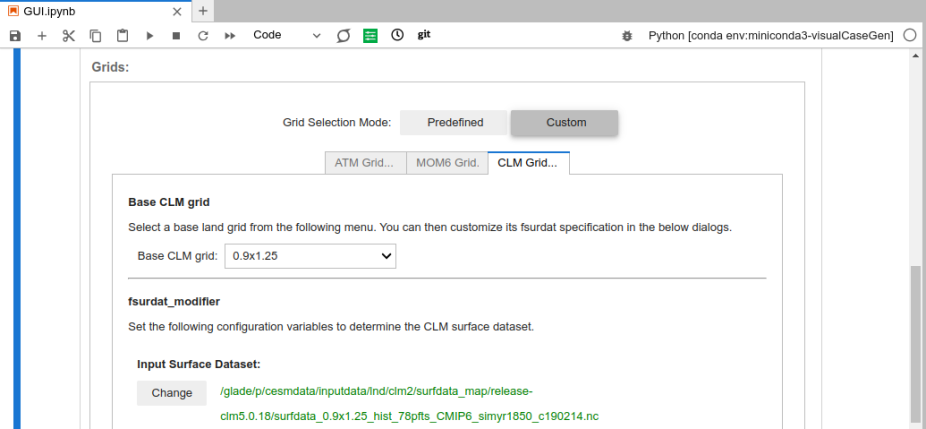Select Predefined grid selection mode
The width and height of the screenshot is (926, 429).
pyautogui.click(x=455, y=122)
